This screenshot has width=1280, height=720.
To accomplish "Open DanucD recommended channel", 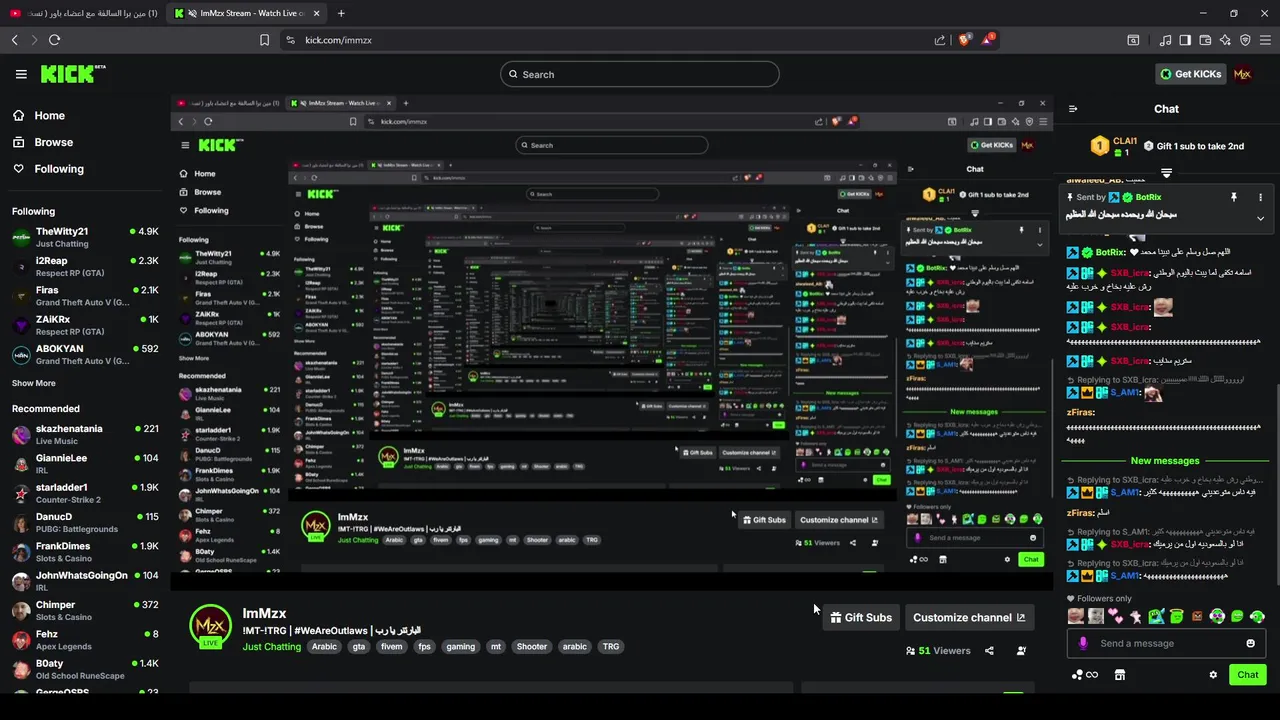I will (85, 523).
